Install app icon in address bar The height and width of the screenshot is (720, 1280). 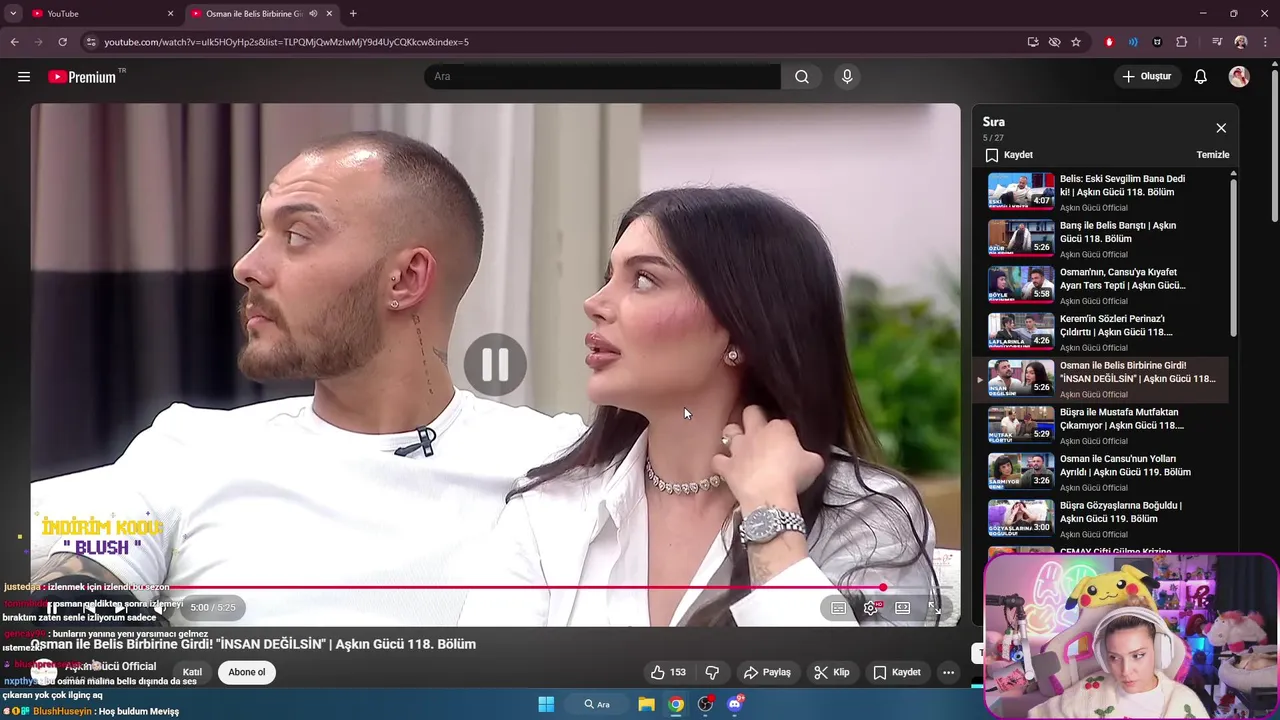[x=1033, y=42]
